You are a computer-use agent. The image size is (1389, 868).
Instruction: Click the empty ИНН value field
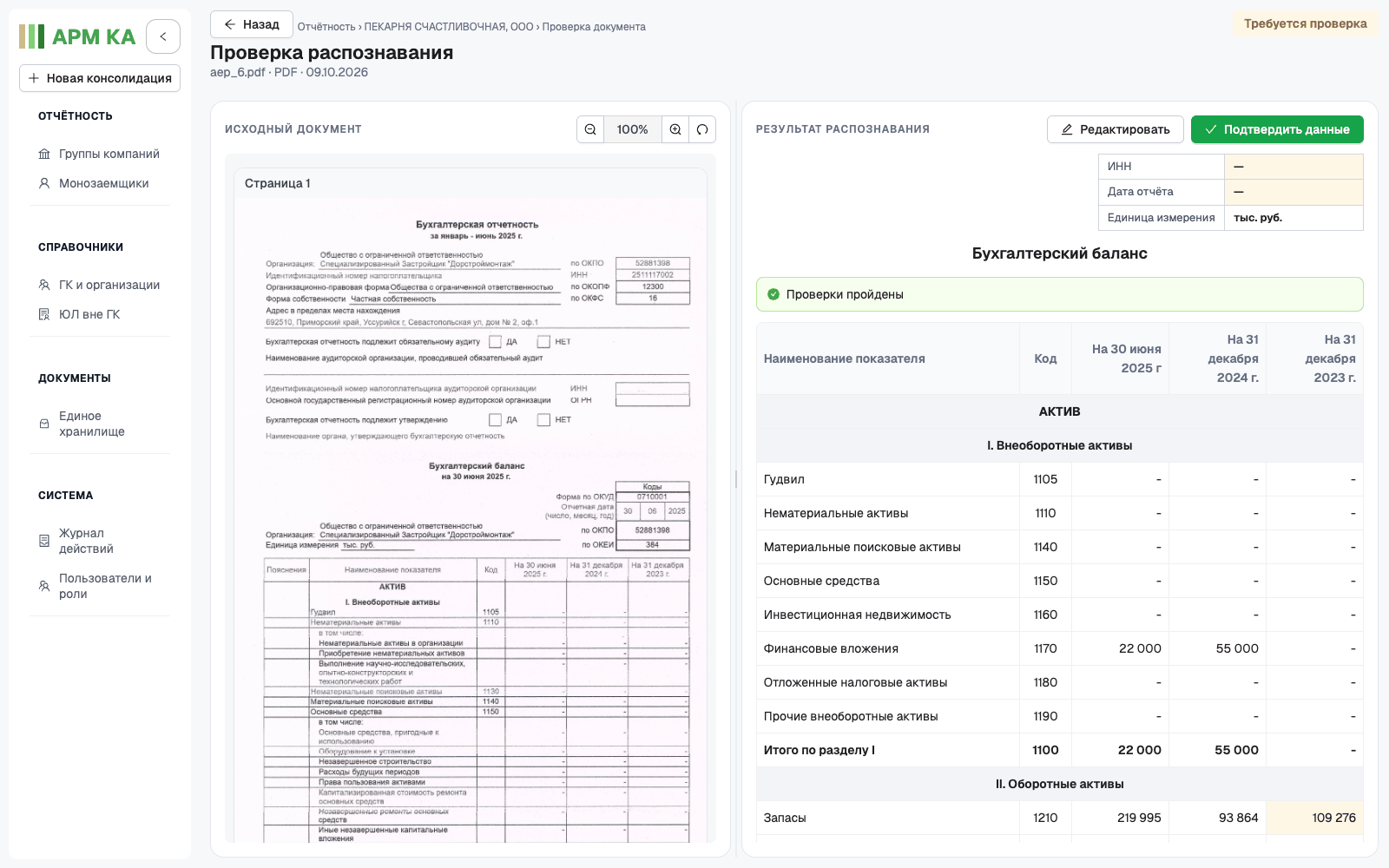[x=1294, y=167]
